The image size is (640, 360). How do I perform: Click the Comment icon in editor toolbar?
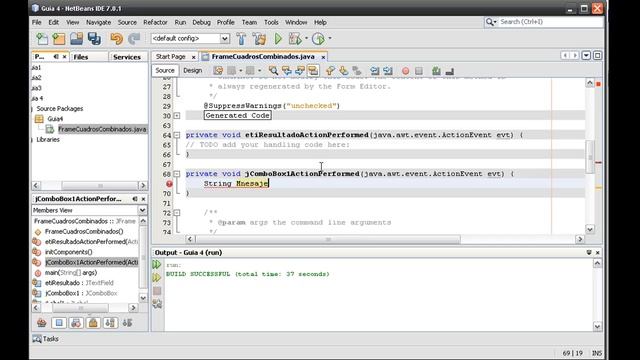(436, 71)
